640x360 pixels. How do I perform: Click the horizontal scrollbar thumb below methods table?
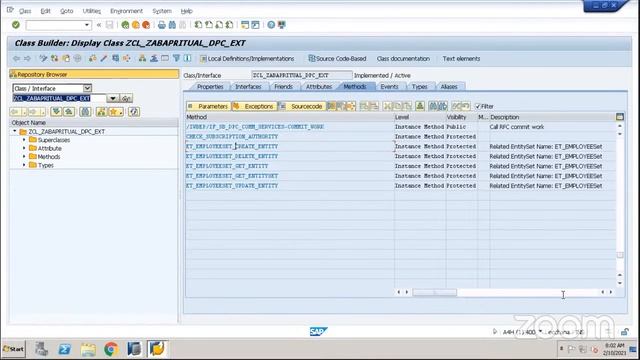[434, 292]
